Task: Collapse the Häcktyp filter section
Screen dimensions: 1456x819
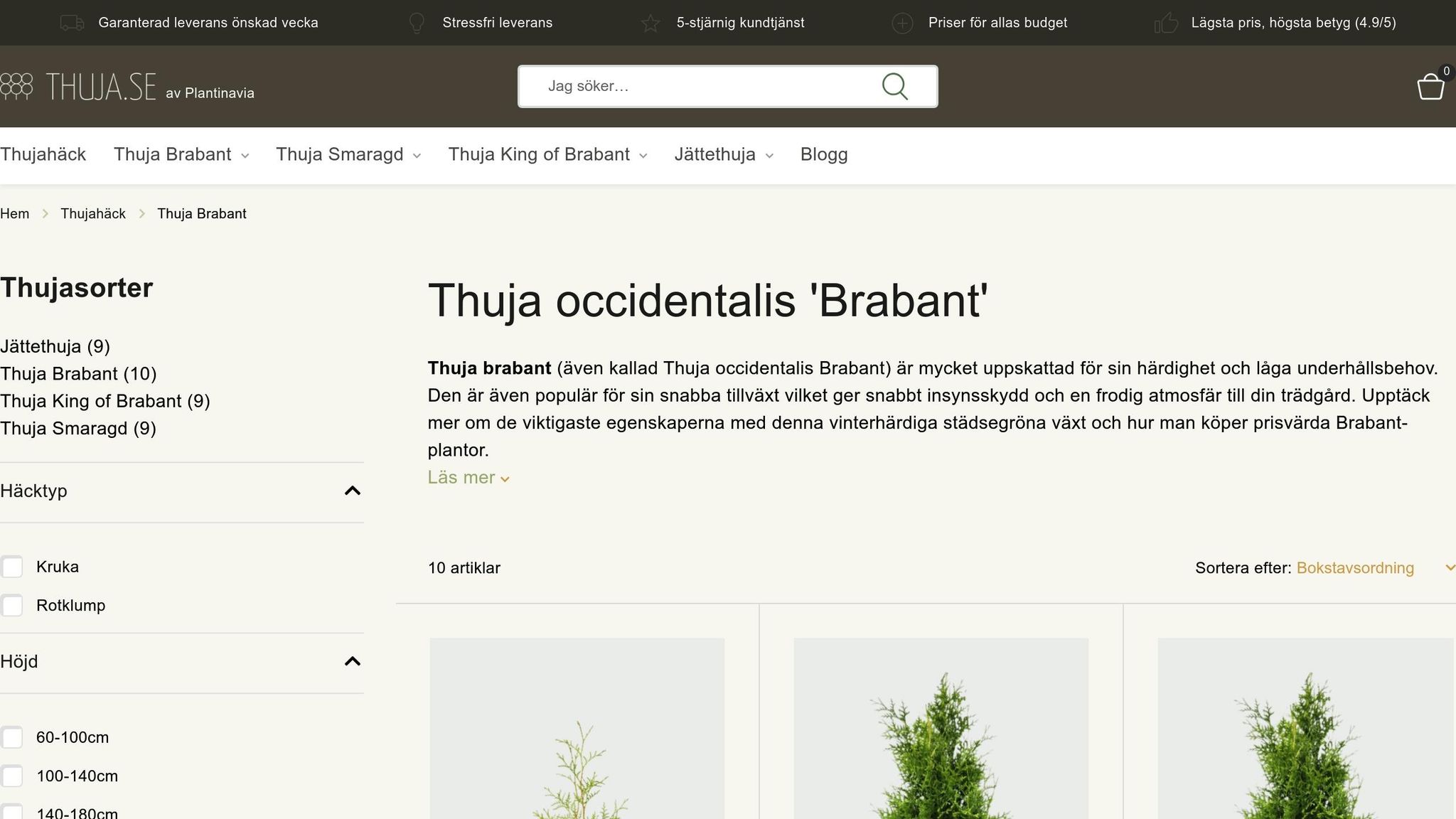Action: coord(181,491)
